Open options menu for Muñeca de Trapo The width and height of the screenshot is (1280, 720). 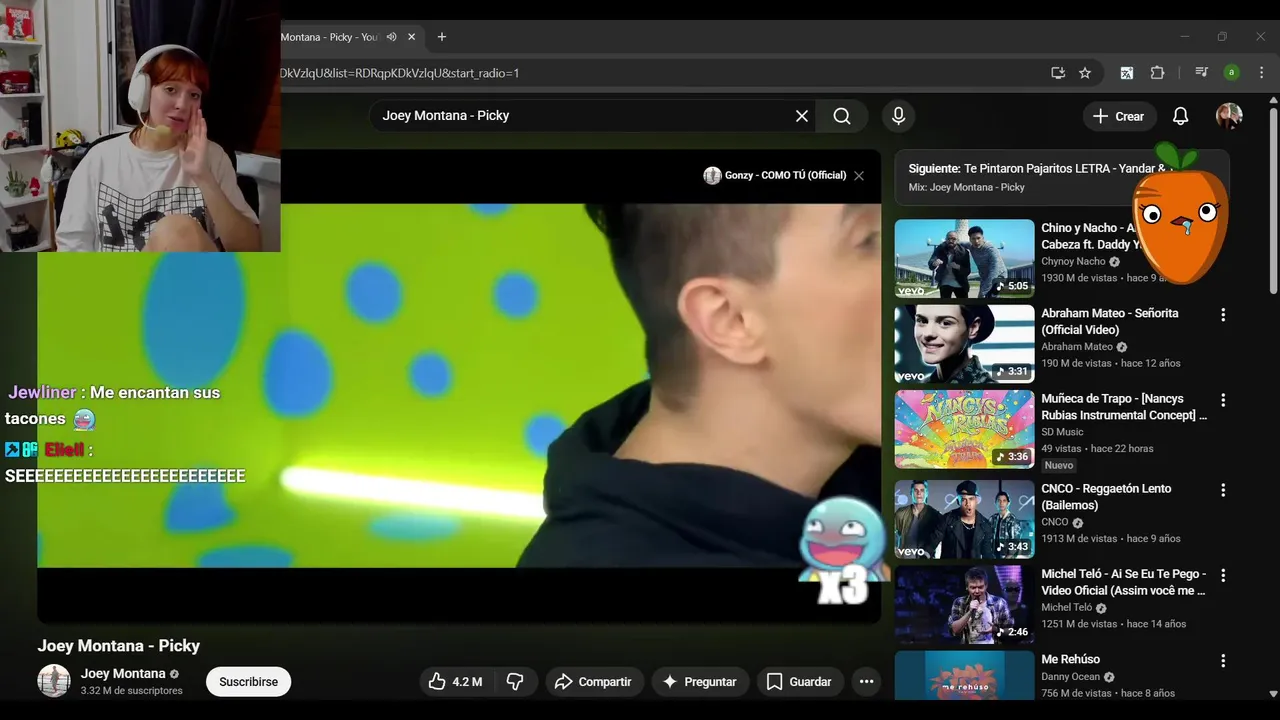(x=1222, y=400)
